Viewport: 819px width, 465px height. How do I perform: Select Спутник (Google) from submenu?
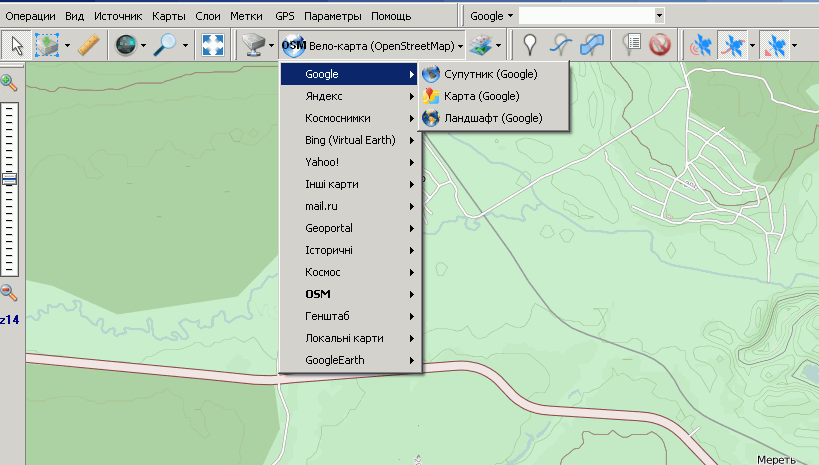click(490, 74)
